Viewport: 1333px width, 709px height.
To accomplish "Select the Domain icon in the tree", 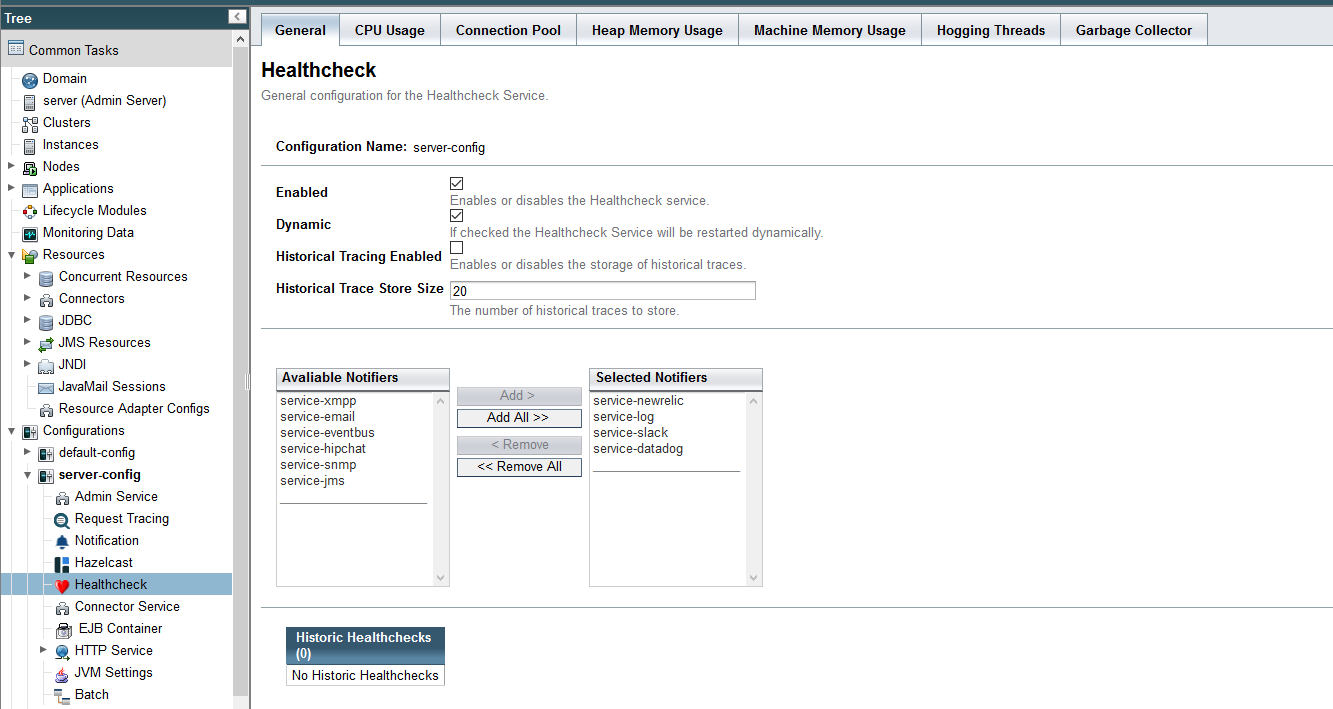I will pyautogui.click(x=29, y=78).
